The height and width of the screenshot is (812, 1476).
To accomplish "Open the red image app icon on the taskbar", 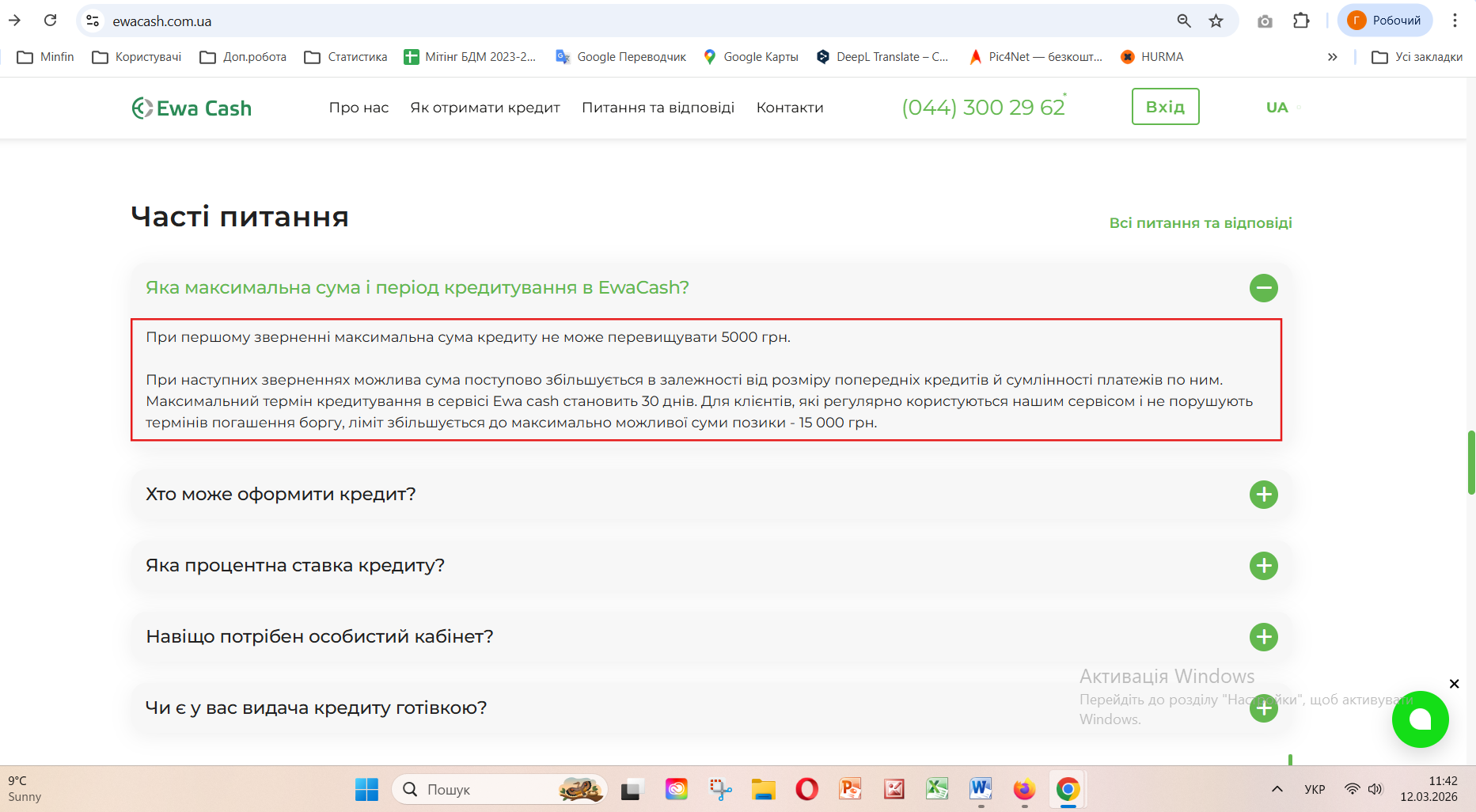I will point(894,789).
